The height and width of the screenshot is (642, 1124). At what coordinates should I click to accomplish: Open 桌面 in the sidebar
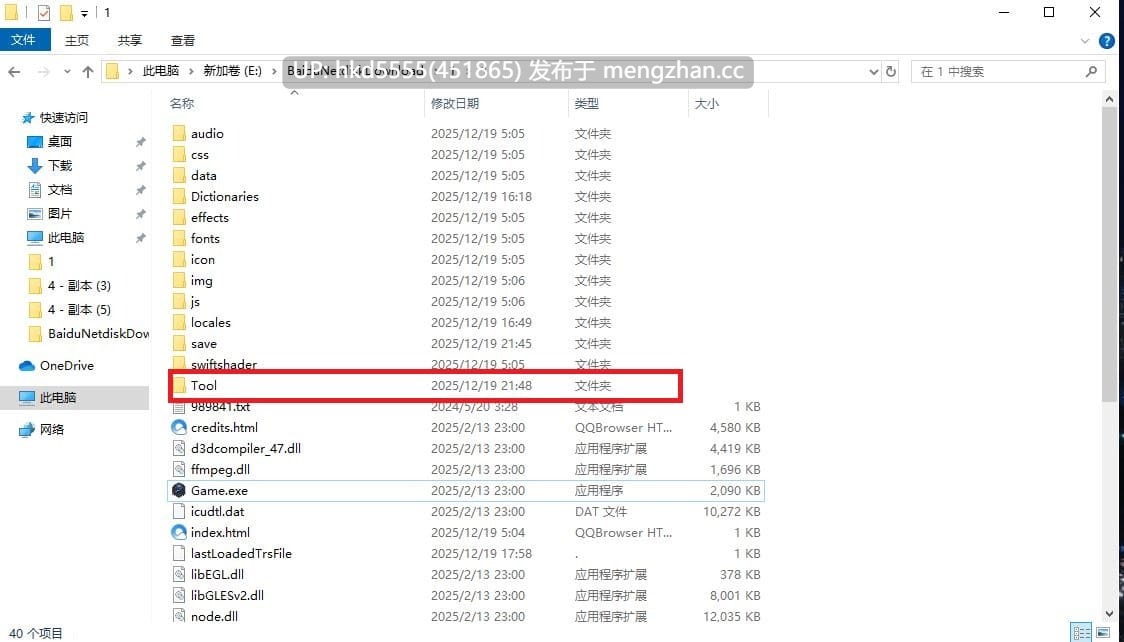click(x=59, y=142)
